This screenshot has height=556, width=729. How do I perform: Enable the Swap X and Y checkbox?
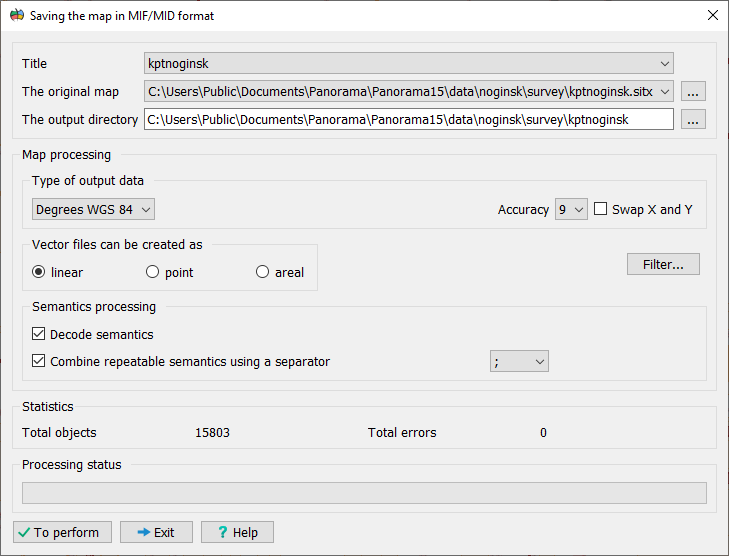pyautogui.click(x=600, y=209)
